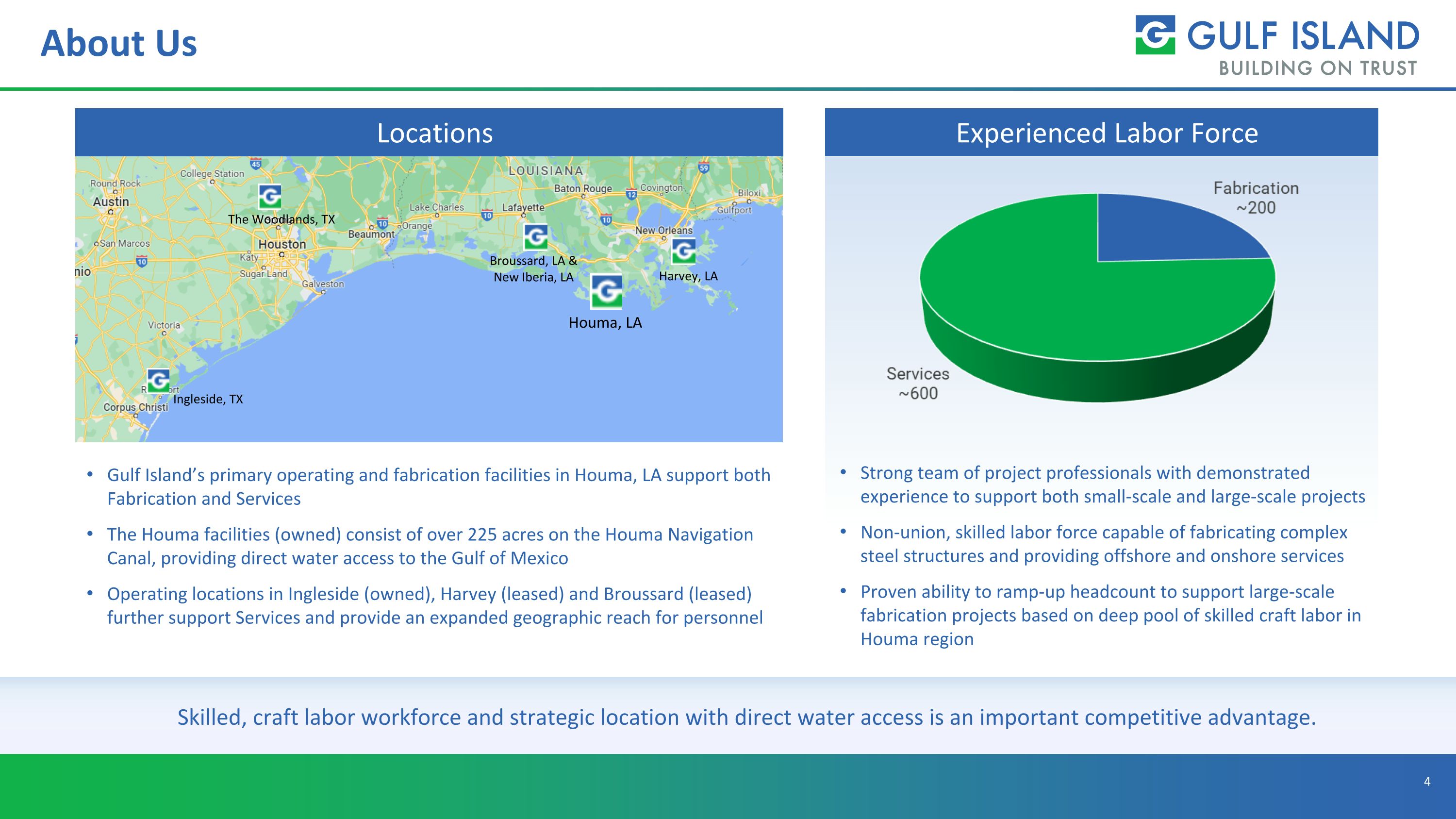Click the Locations section header
The image size is (1456, 819).
[x=434, y=133]
